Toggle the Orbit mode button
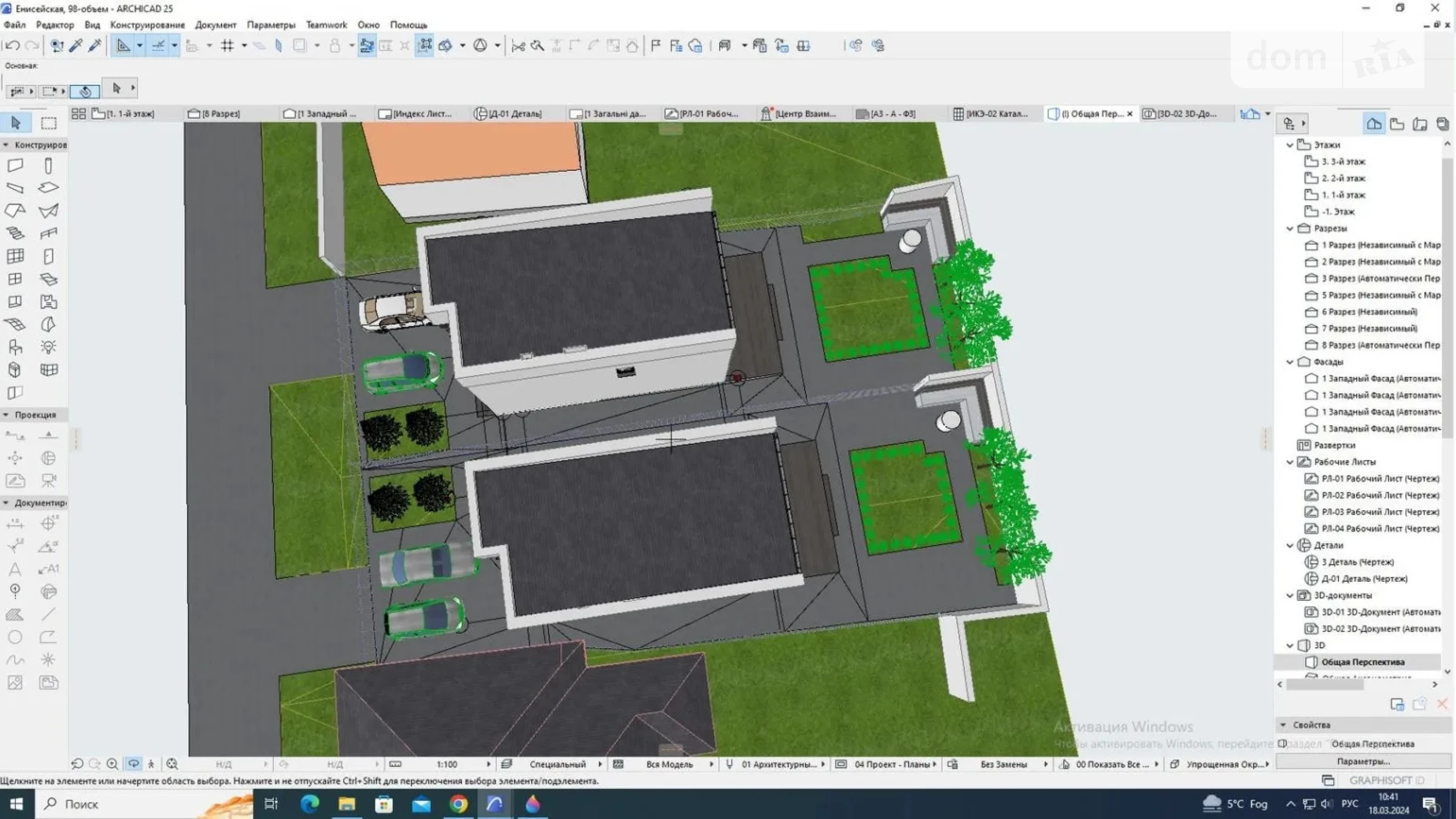1456x819 pixels. (133, 764)
